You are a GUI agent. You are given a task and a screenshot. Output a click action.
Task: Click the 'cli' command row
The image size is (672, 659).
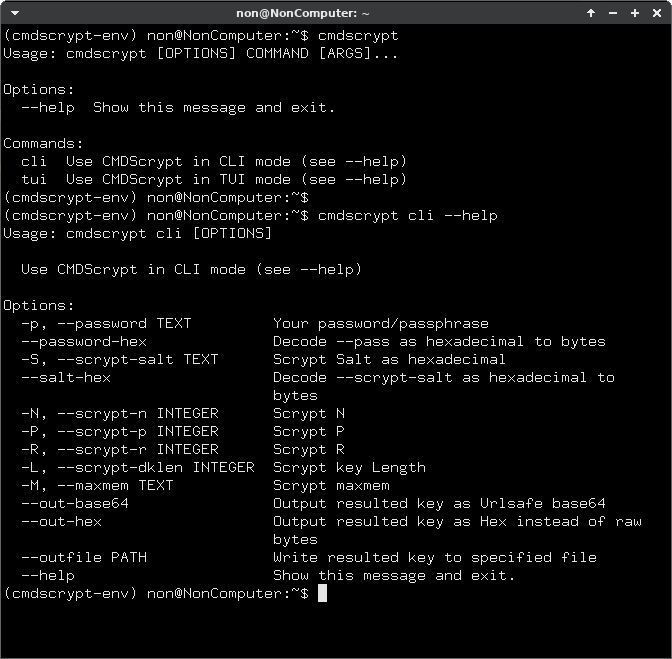point(213,162)
